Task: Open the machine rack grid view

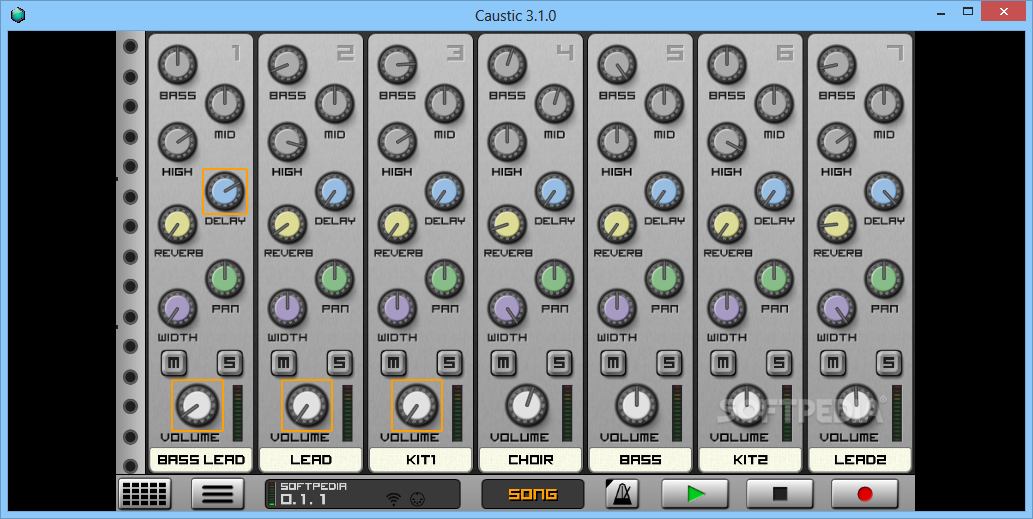Action: coord(145,493)
